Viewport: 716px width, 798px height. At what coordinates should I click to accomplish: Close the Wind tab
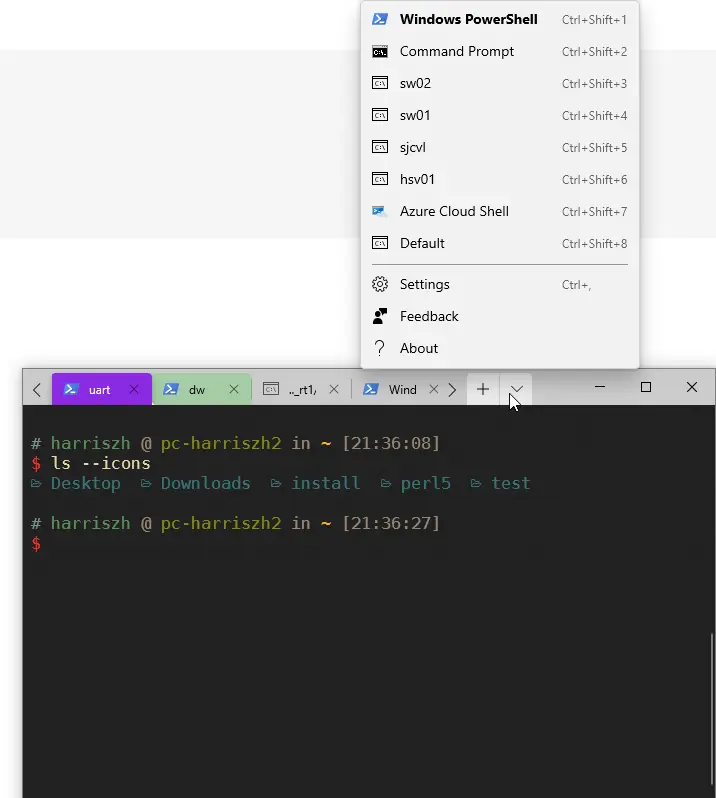(x=434, y=389)
